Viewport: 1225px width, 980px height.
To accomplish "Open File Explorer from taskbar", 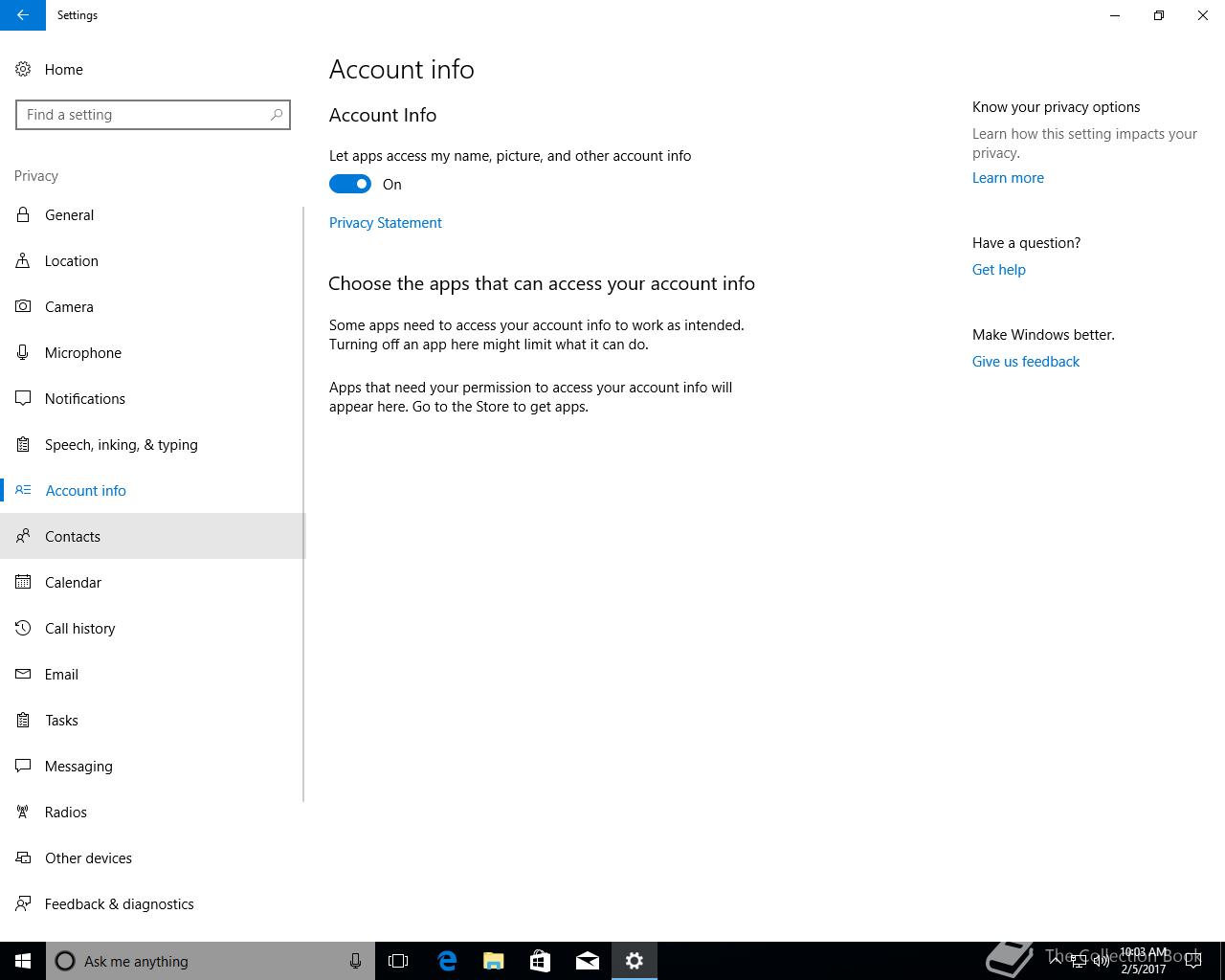I will [x=493, y=961].
